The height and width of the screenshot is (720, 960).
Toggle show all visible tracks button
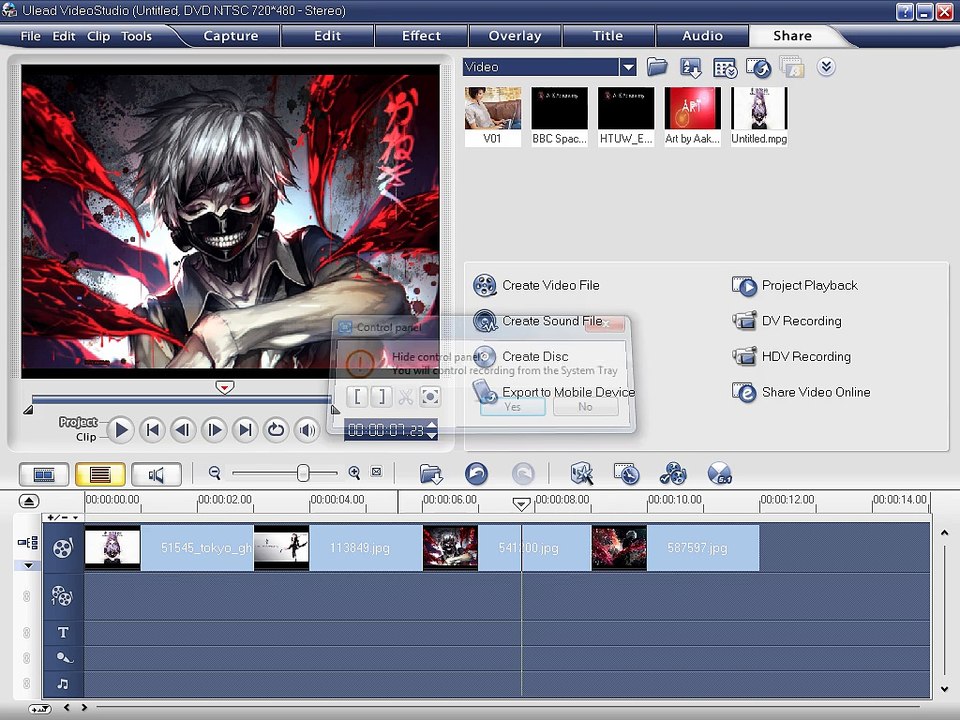(28, 501)
